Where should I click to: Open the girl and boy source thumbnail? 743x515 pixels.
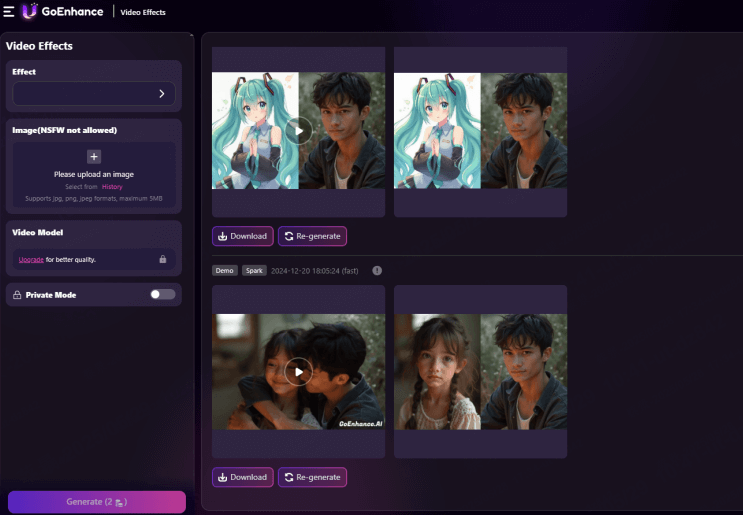pos(480,372)
